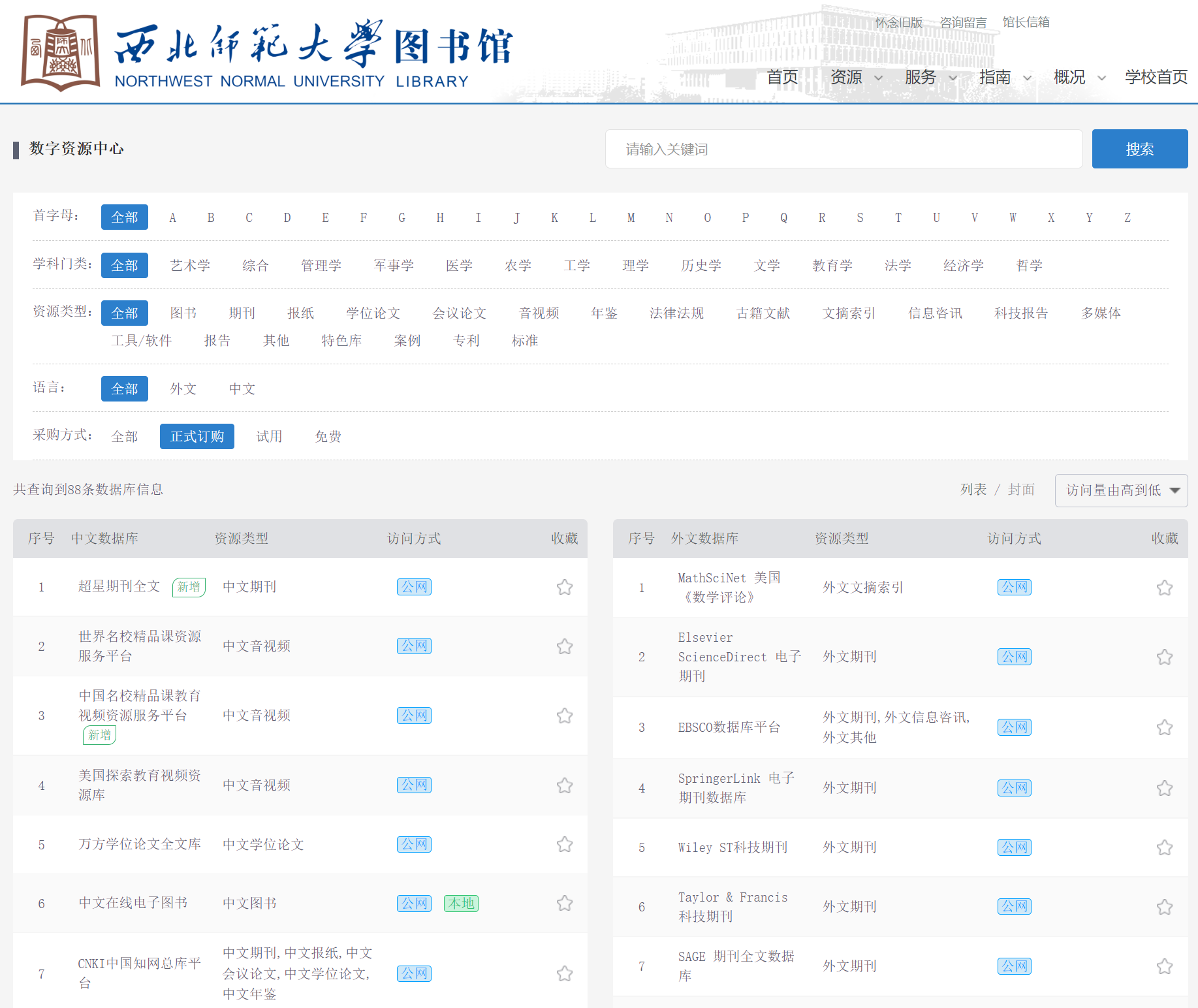
Task: Star the 万方学位论文全文库 entry
Action: pyautogui.click(x=564, y=845)
